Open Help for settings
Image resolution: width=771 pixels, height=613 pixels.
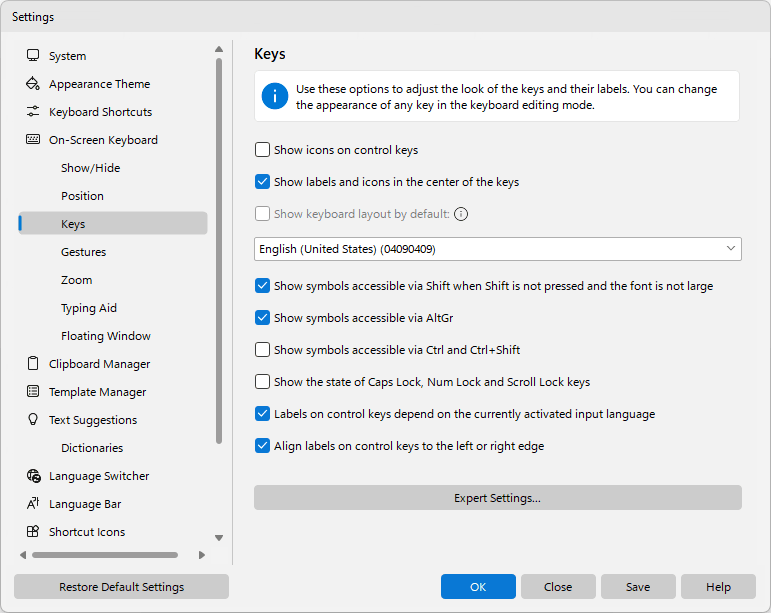[x=718, y=586]
